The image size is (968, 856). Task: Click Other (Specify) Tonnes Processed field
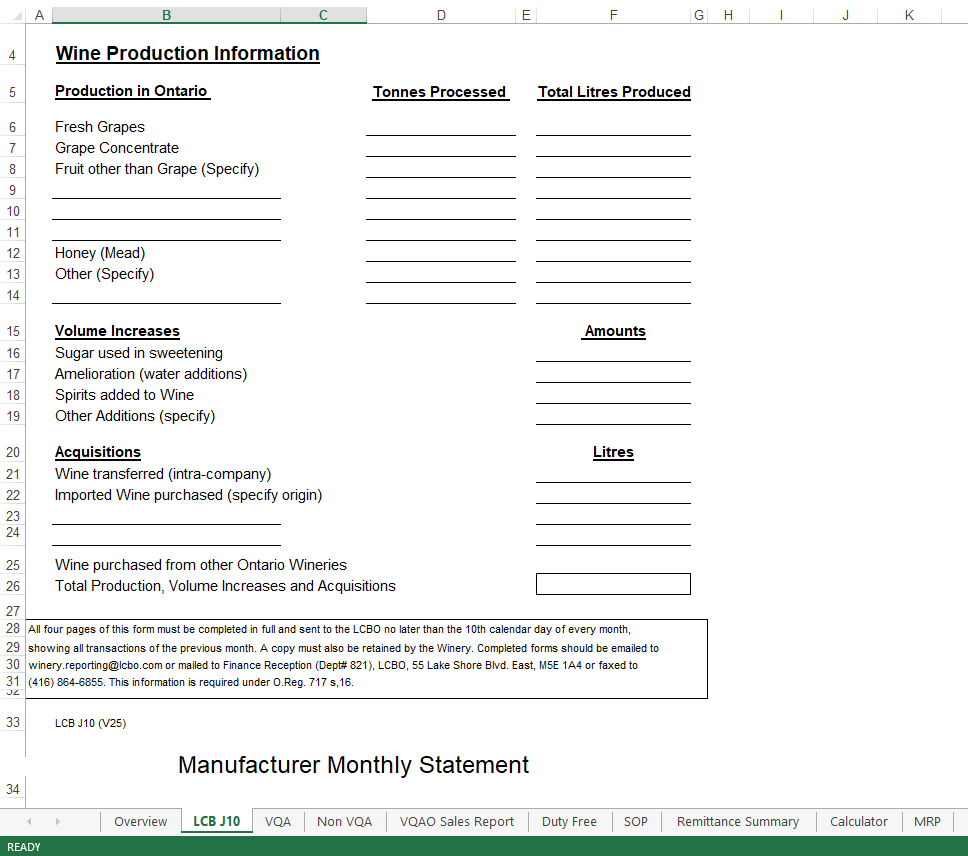tap(441, 273)
